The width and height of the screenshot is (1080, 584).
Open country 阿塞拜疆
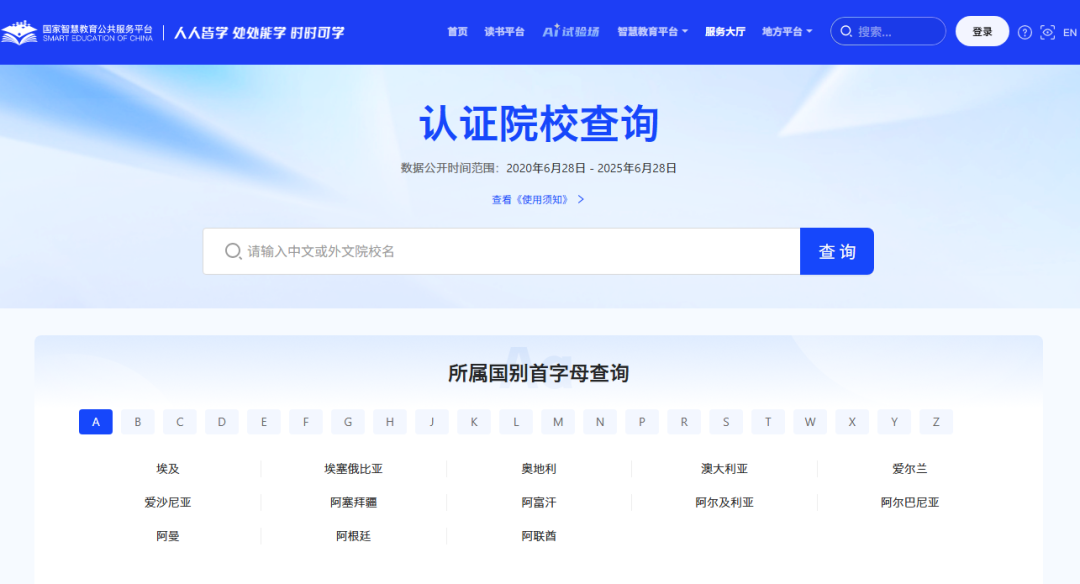coord(353,503)
